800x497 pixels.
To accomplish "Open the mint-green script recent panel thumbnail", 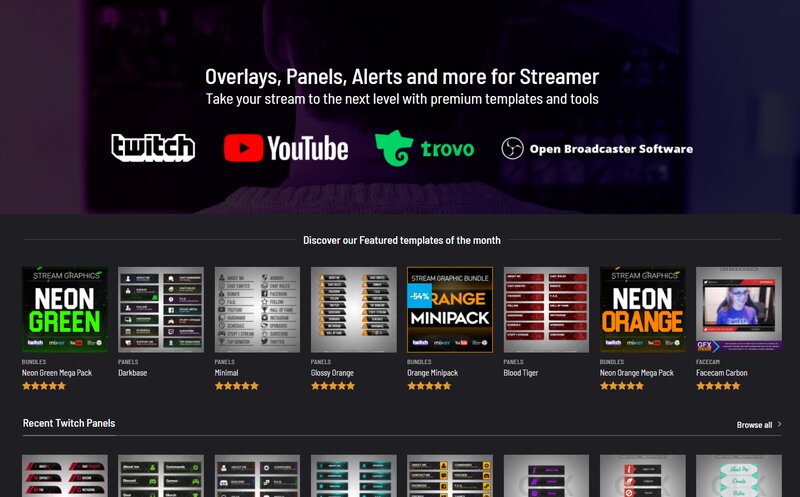I will 739,476.
